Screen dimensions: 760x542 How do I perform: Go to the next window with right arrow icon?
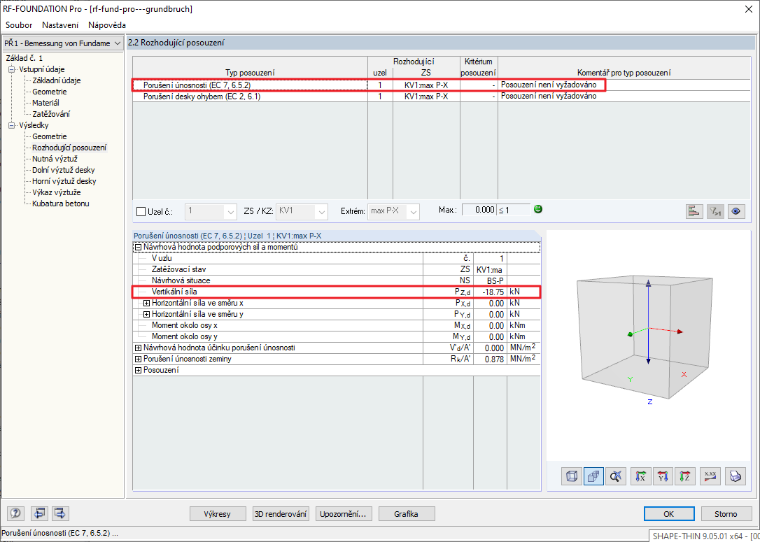click(x=61, y=513)
